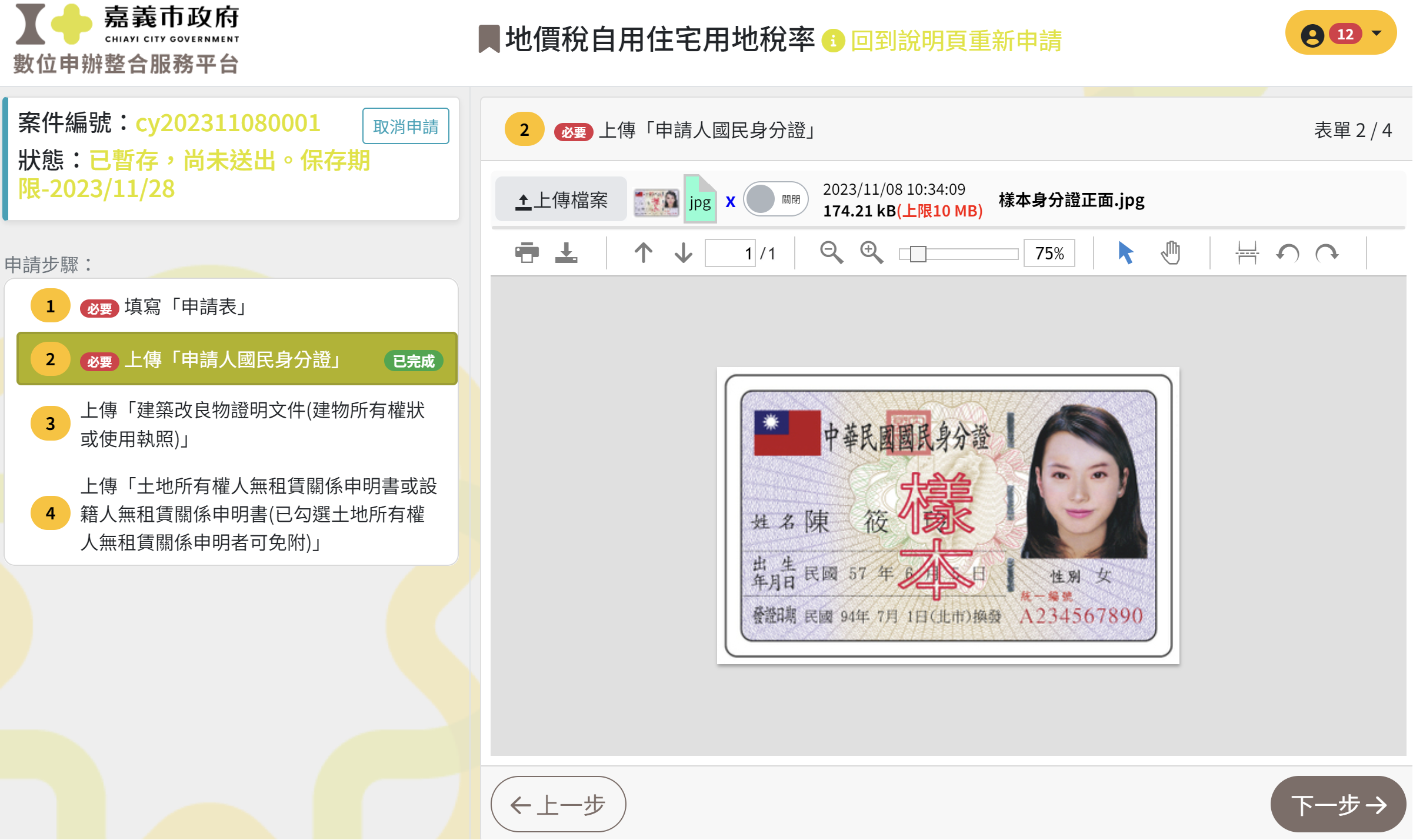The height and width of the screenshot is (840, 1413).
Task: Rotate document clockwise
Action: pos(1327,253)
